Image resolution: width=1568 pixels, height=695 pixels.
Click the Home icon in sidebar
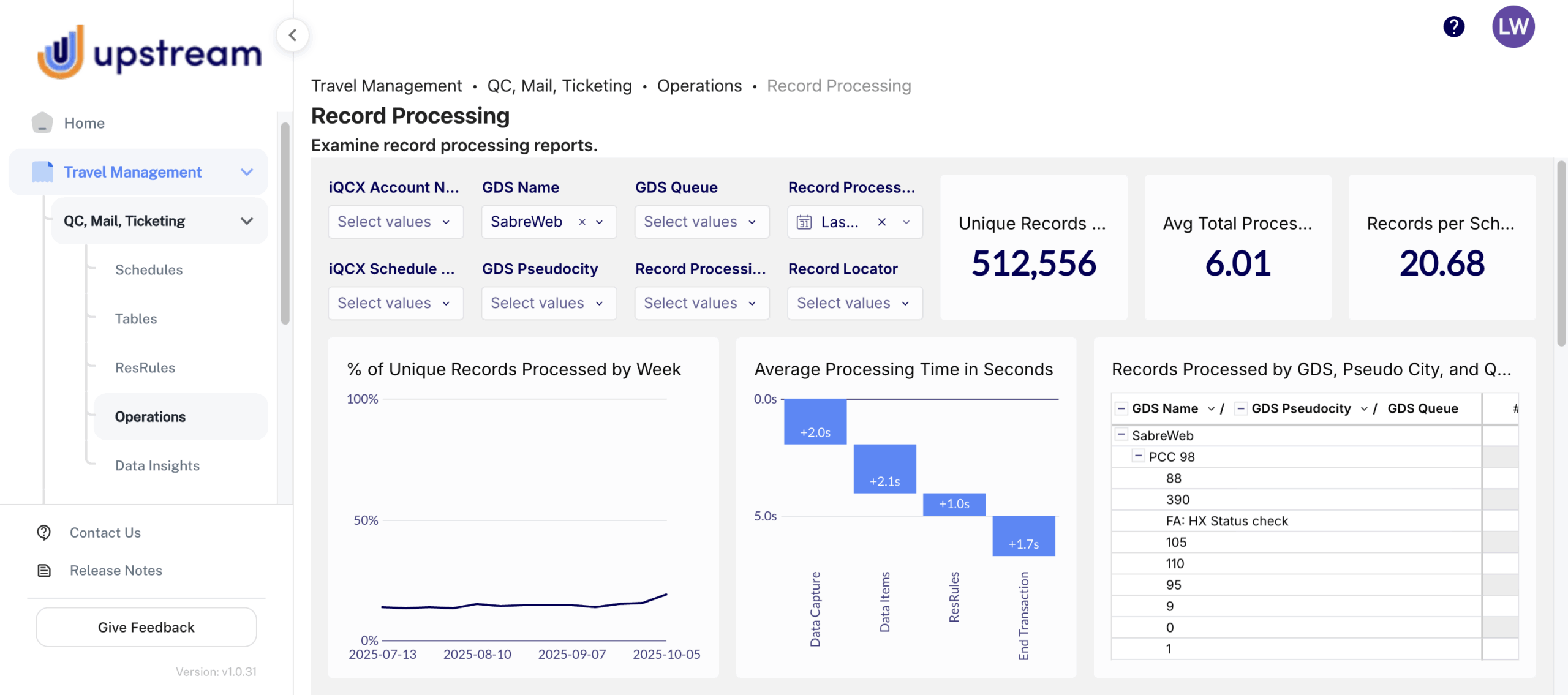point(42,122)
